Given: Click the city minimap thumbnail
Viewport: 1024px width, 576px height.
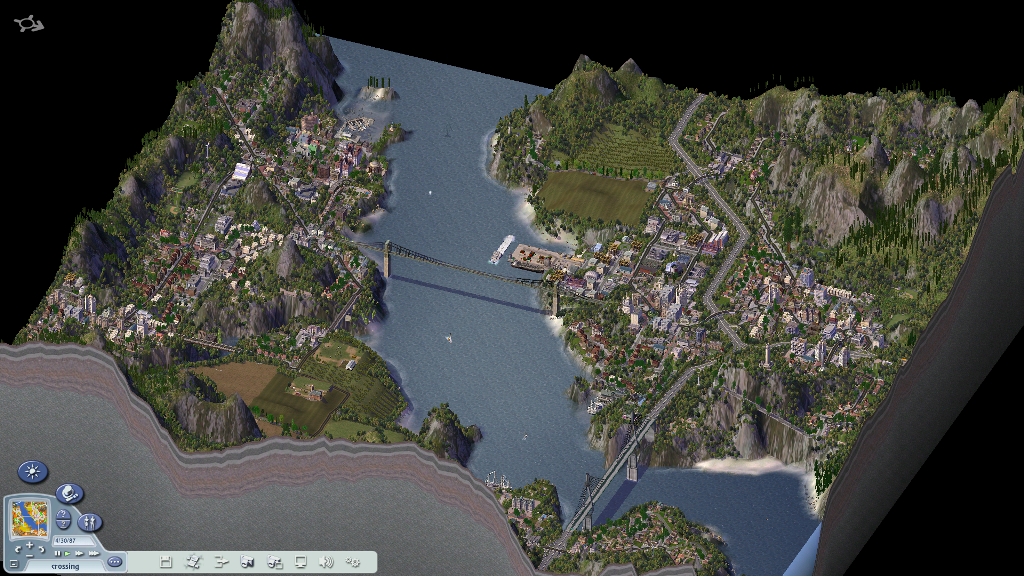Looking at the screenshot, I should tap(29, 519).
